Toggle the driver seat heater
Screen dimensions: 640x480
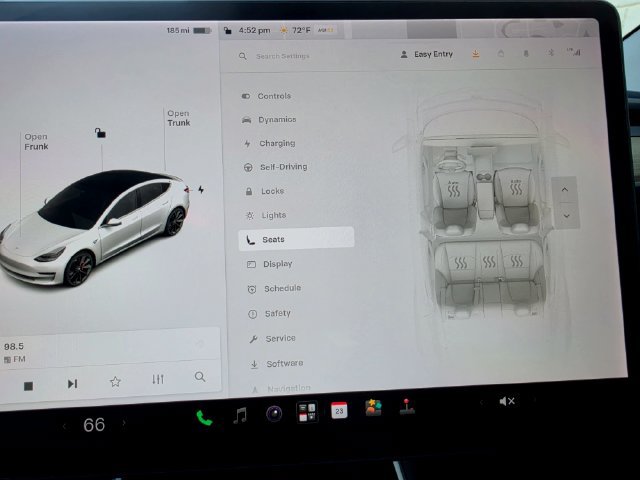453,190
